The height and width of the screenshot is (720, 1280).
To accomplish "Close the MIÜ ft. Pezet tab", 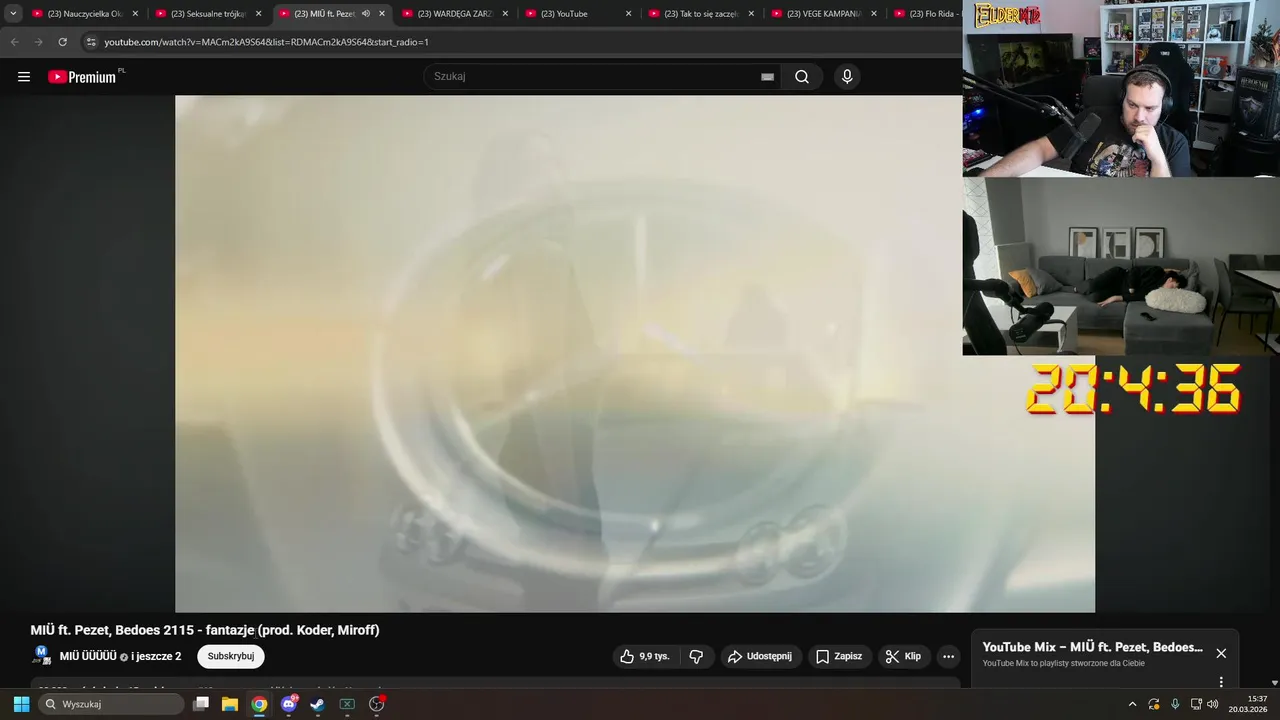I will click(x=381, y=14).
